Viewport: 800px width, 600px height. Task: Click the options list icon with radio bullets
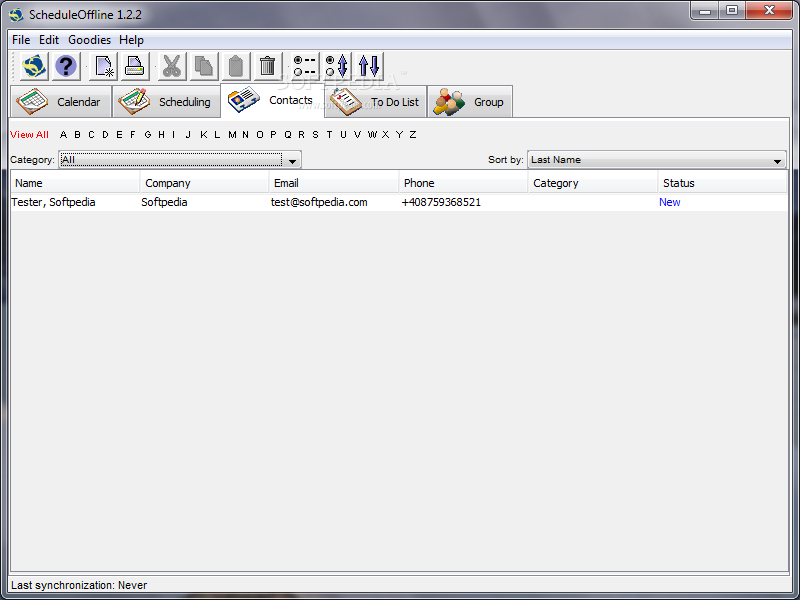(x=305, y=66)
